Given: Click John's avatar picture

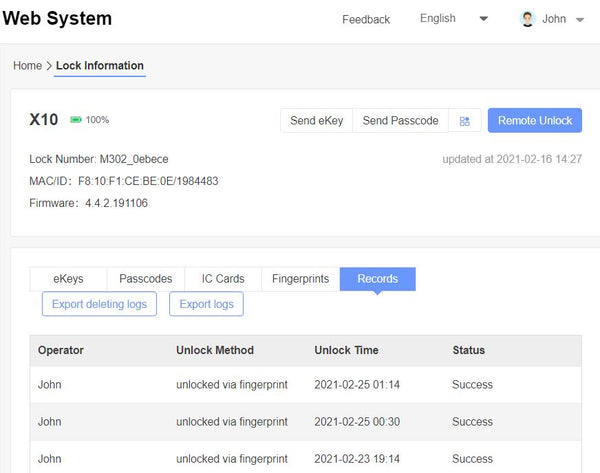Looking at the screenshot, I should coord(527,19).
